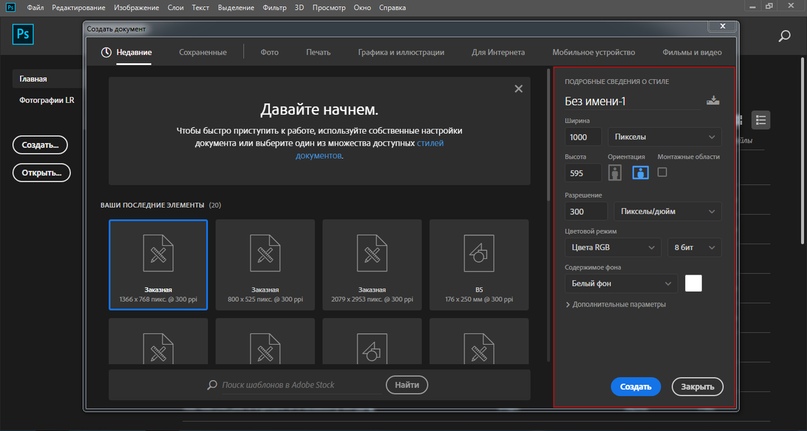Open the Просмотр menu
The height and width of the screenshot is (431, 807).
[329, 8]
